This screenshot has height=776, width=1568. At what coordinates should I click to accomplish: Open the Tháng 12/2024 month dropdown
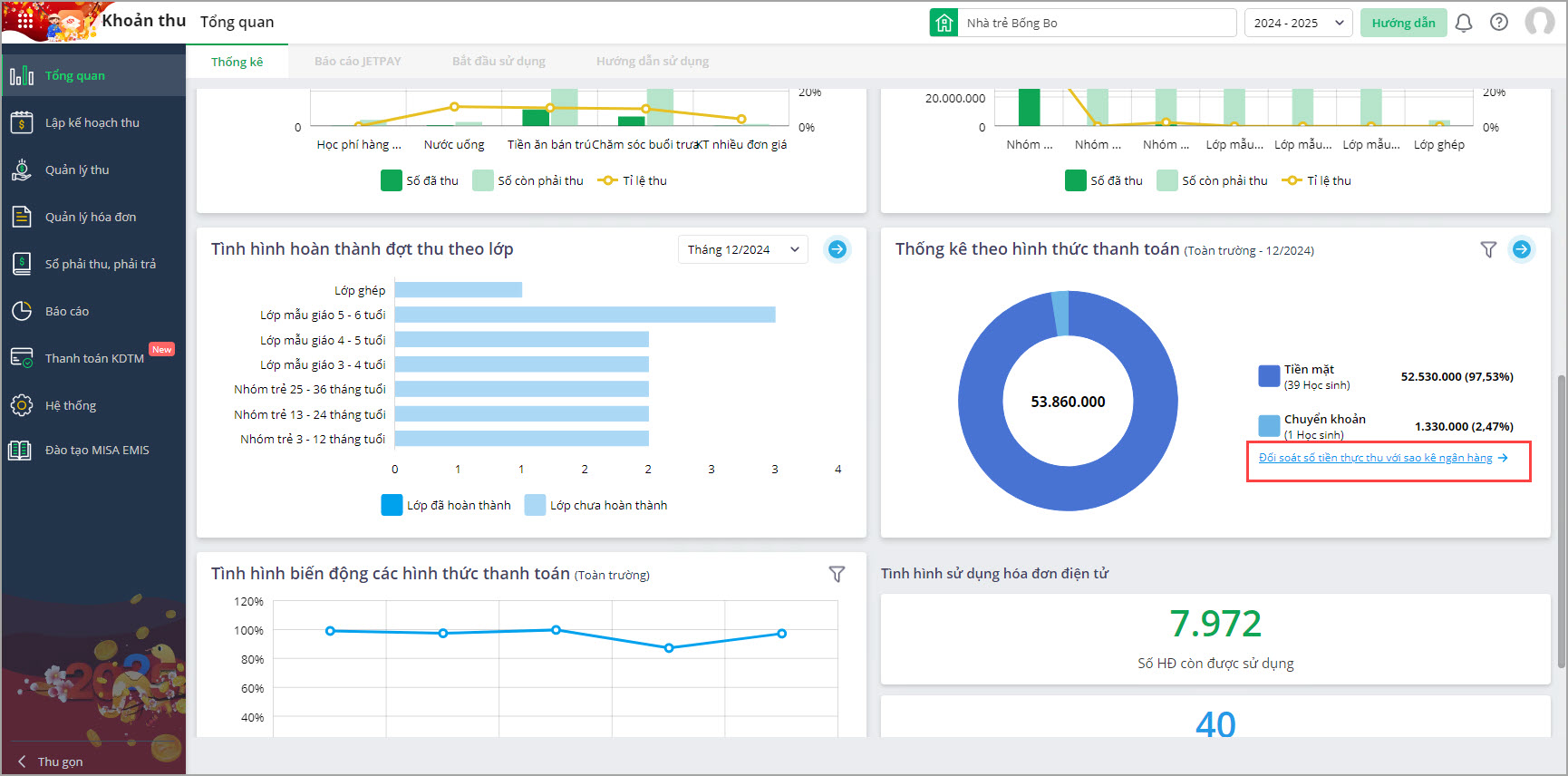point(742,249)
